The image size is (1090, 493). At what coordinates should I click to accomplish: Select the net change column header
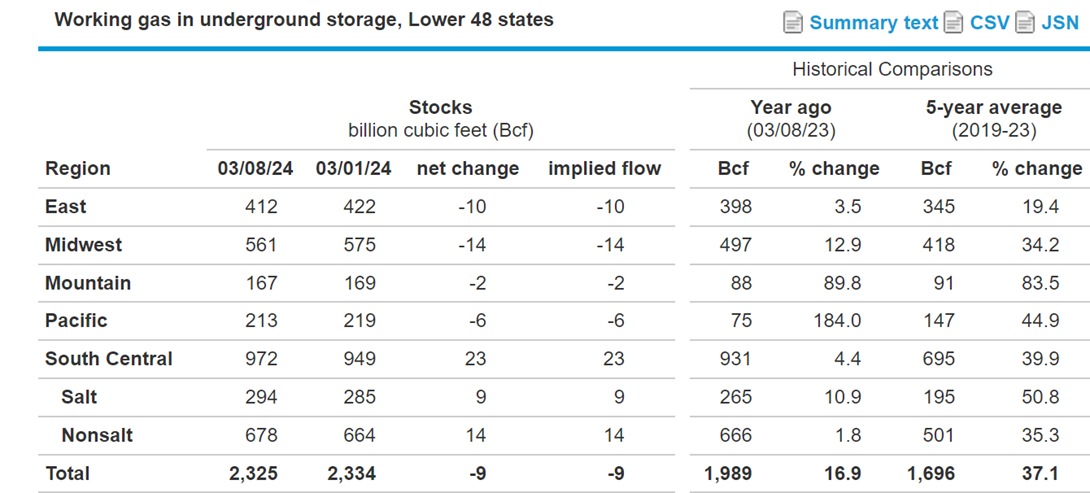[x=468, y=169]
